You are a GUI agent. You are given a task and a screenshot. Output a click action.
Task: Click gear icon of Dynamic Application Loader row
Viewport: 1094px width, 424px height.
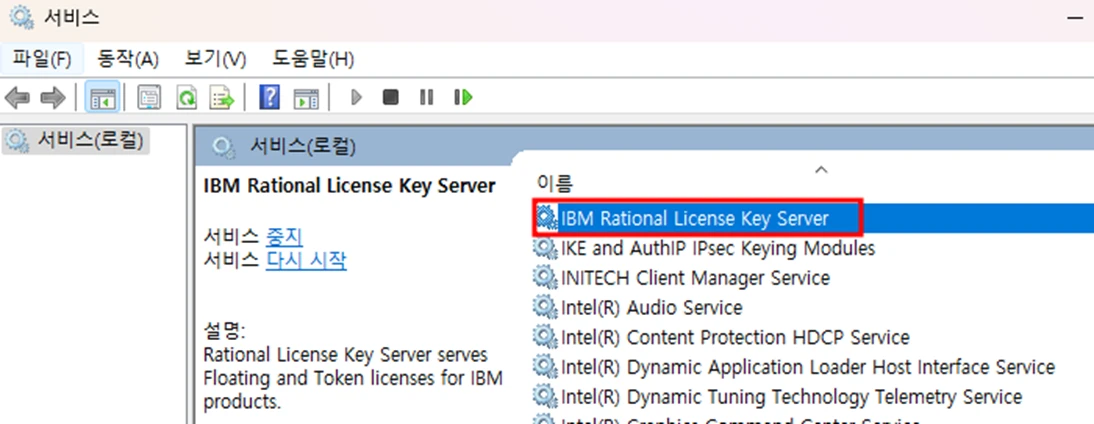click(546, 367)
